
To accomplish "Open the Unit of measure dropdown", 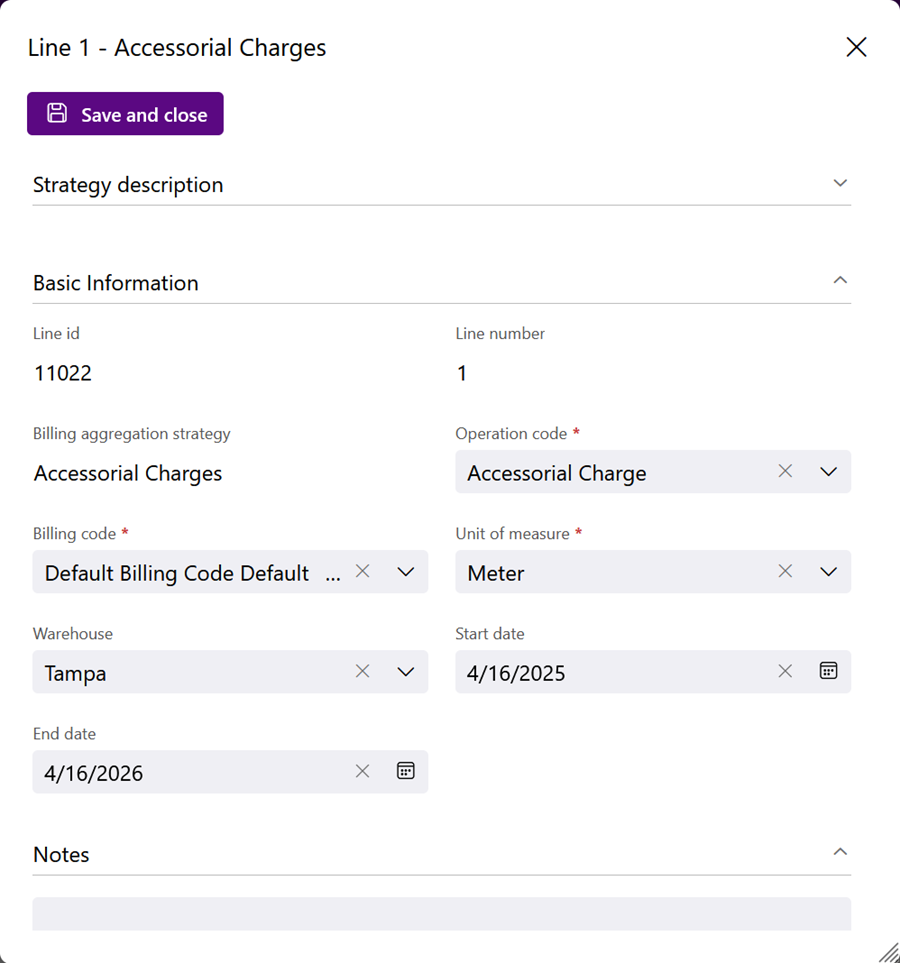I will pos(828,572).
